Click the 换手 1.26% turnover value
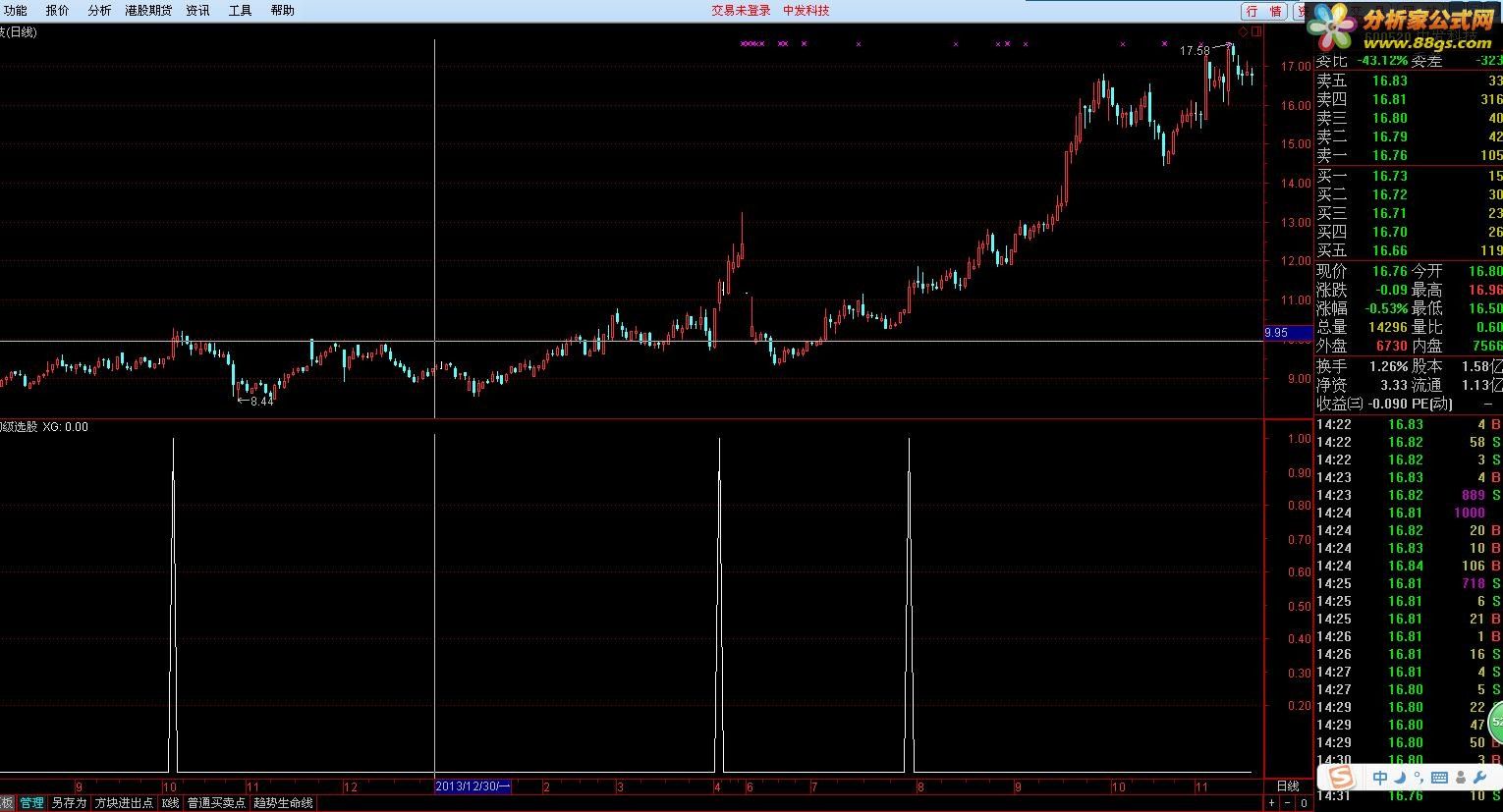 coord(1388,366)
